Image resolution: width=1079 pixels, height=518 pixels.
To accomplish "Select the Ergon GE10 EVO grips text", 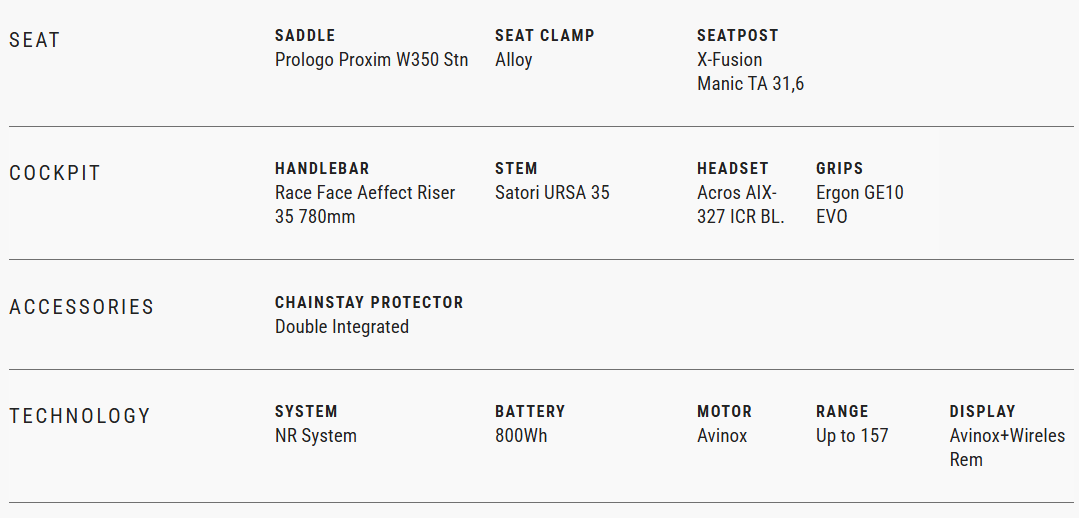I will tap(859, 204).
